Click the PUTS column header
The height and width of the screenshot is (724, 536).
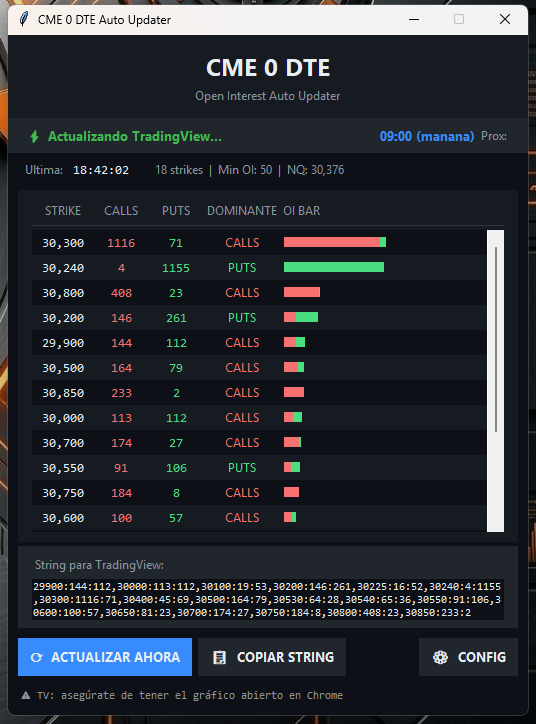tap(176, 211)
